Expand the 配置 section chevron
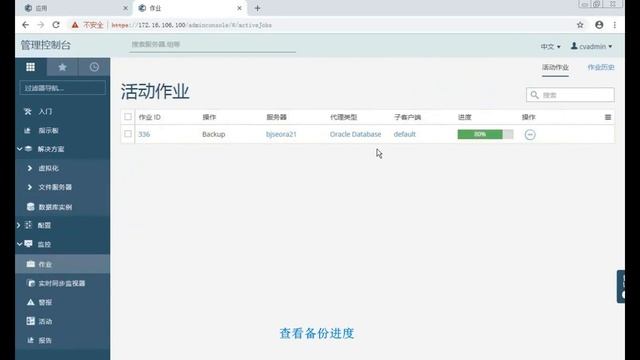640x360 pixels. point(18,225)
